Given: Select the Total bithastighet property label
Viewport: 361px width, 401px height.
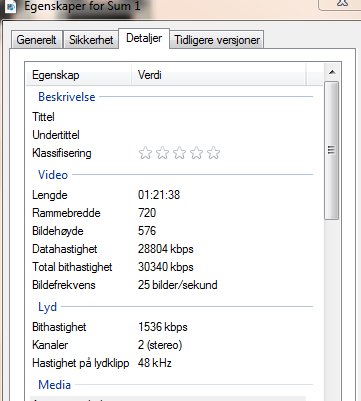Looking at the screenshot, I should pyautogui.click(x=72, y=267).
